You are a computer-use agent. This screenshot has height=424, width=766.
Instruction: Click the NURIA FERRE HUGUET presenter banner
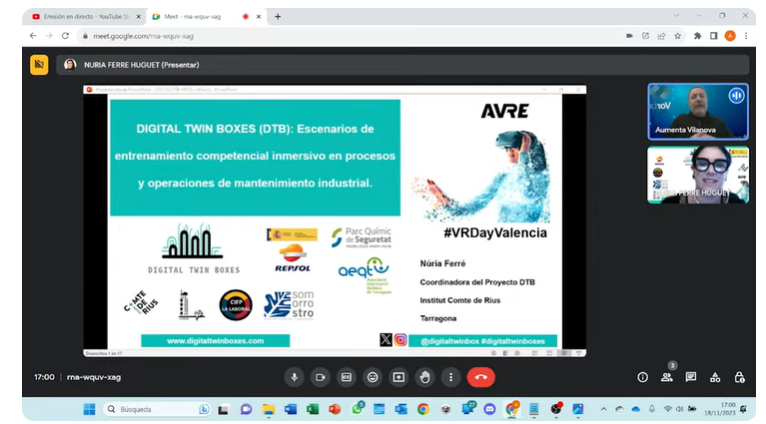coord(403,65)
